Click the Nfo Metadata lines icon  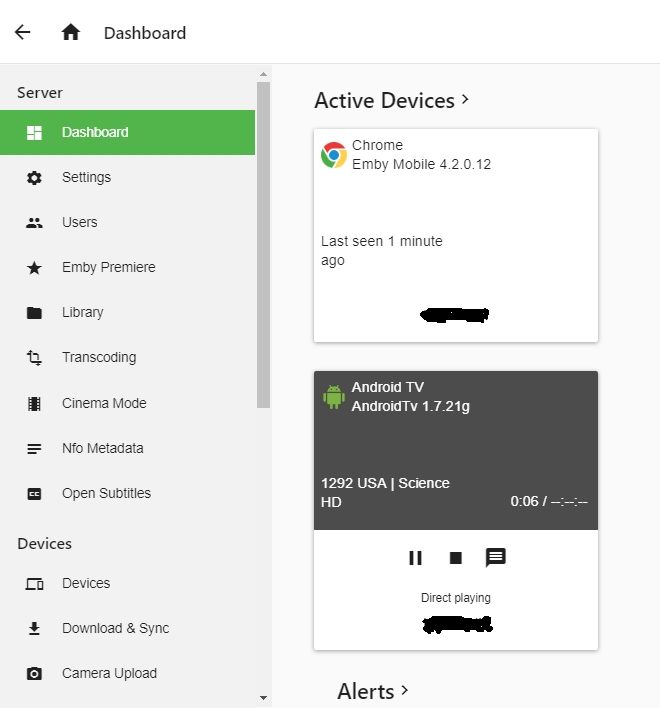click(x=34, y=448)
